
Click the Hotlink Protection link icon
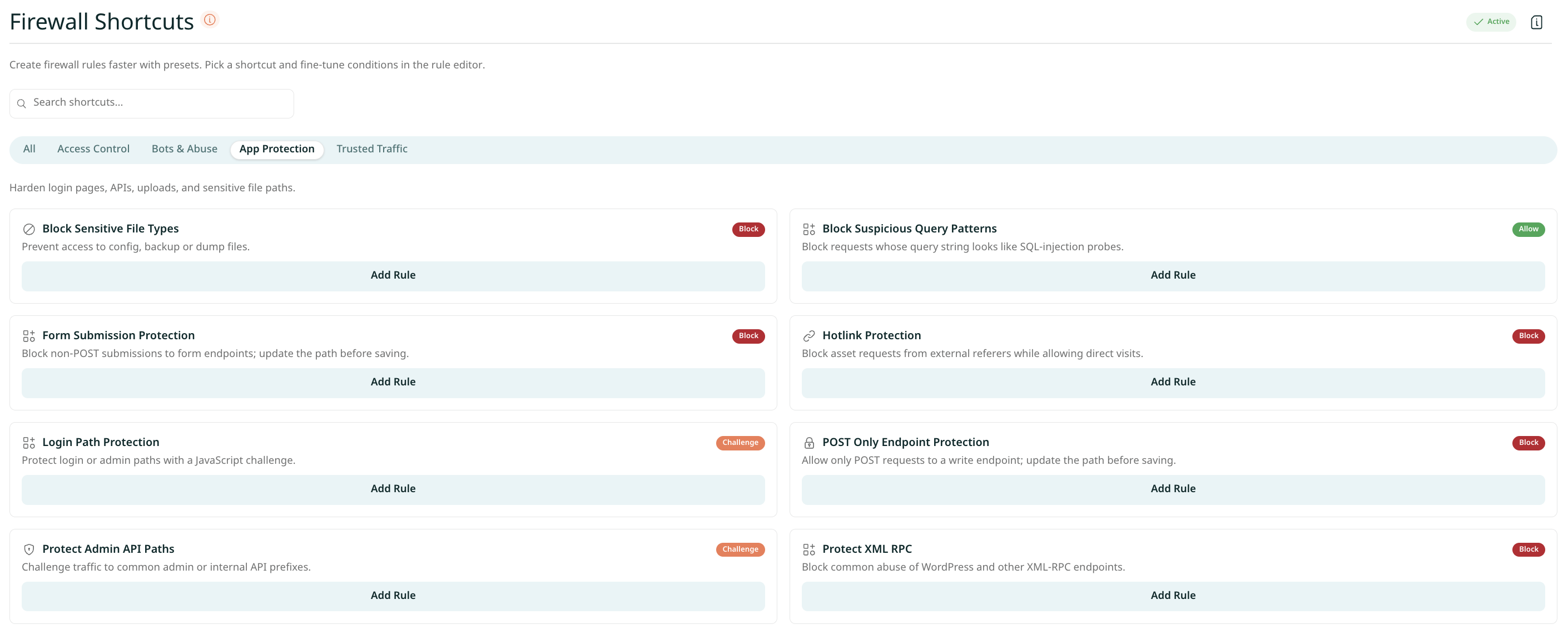pos(808,336)
